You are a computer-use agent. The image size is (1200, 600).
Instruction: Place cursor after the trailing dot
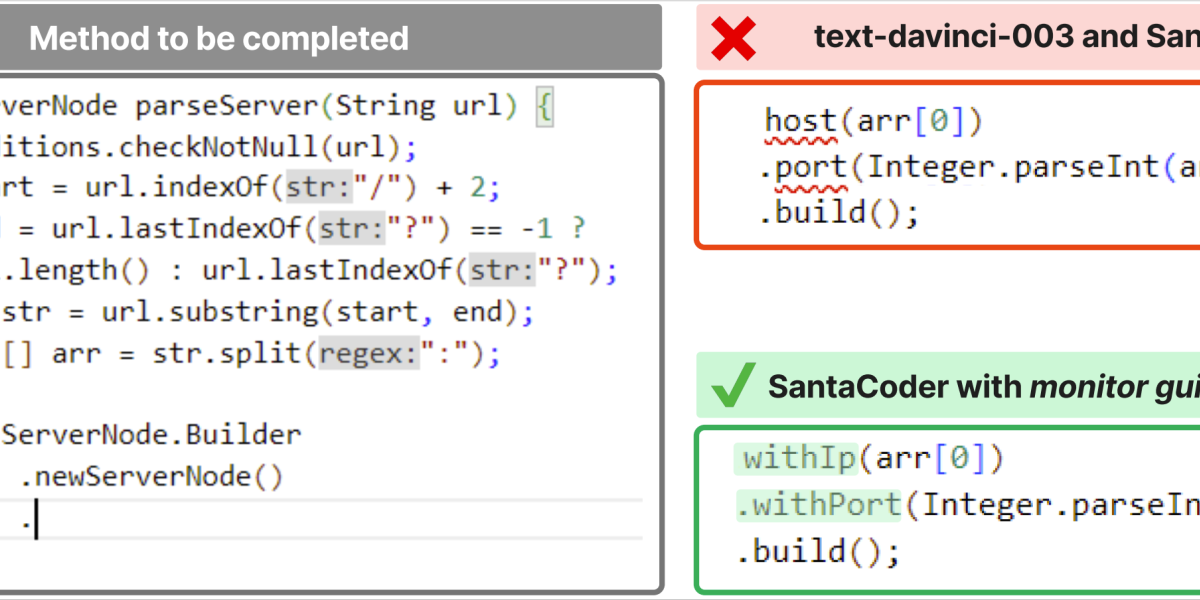pos(36,520)
